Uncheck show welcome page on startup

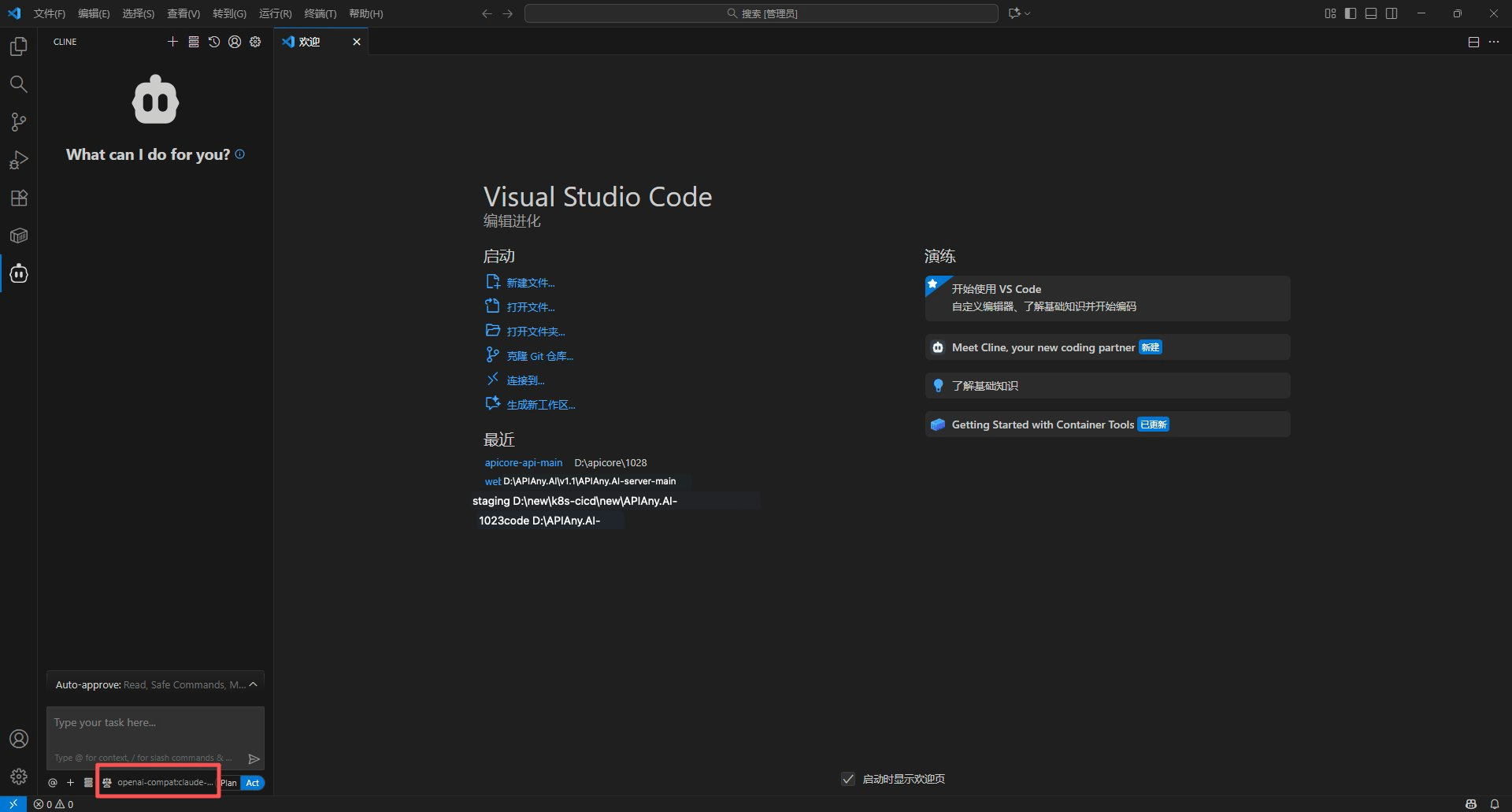848,779
